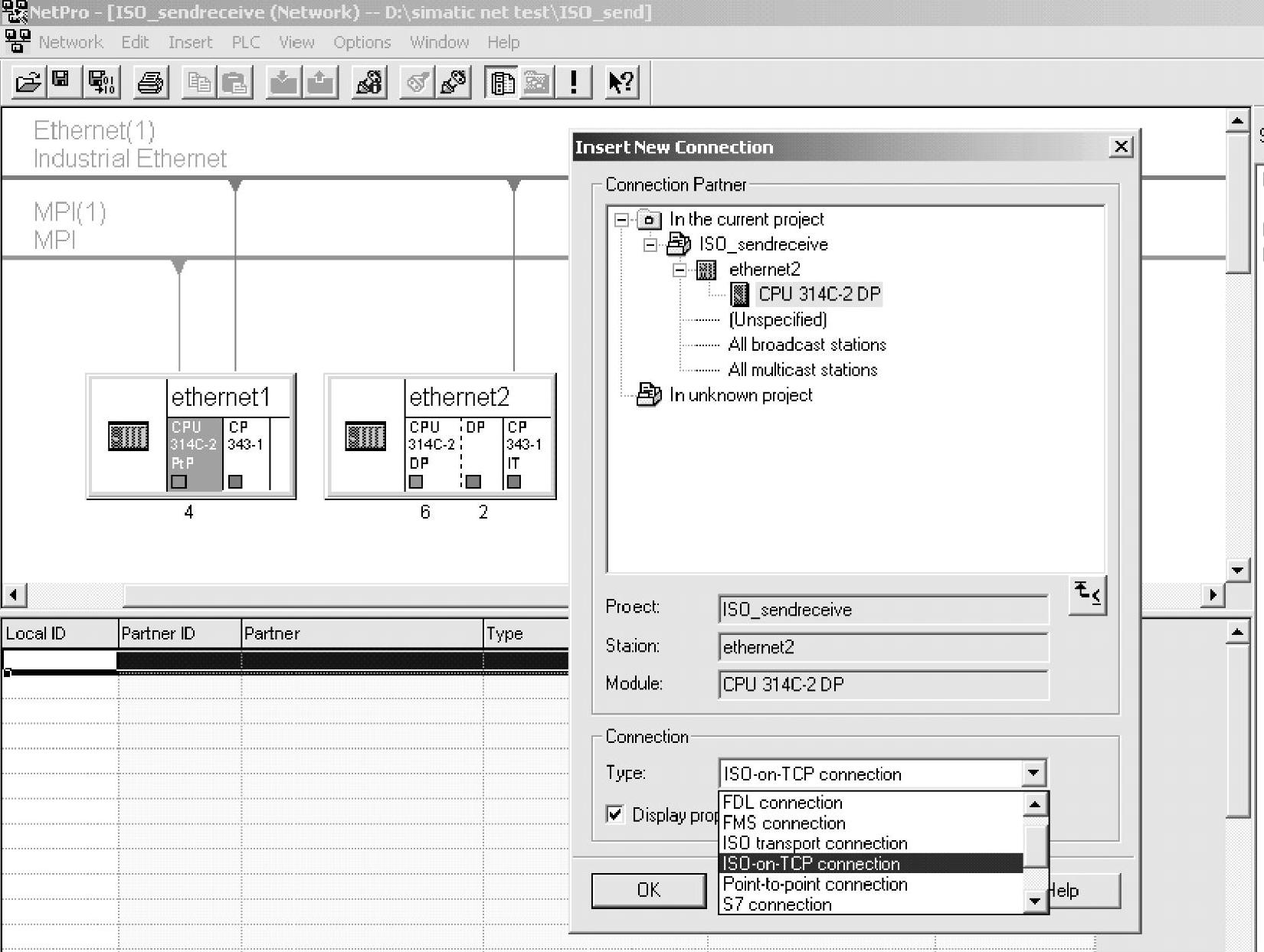
Task: Select CP 343-1 IT module in ethernet2
Action: coord(527,453)
